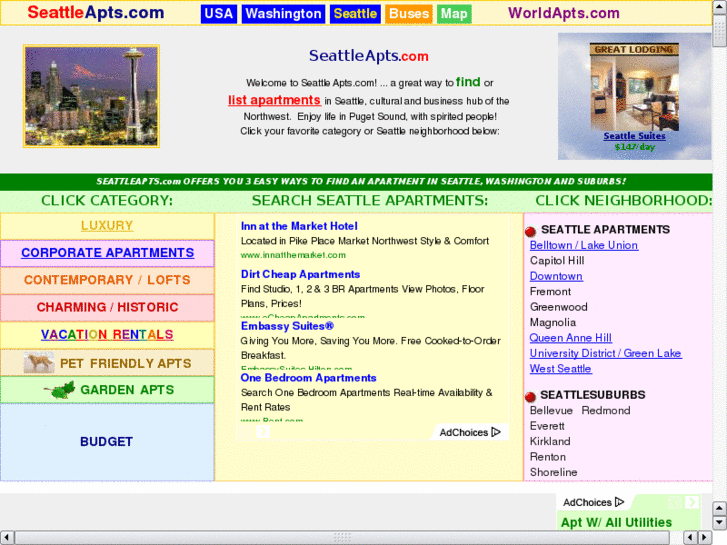Click Capitol Hill neighborhood text
727x545 pixels.
557,261
